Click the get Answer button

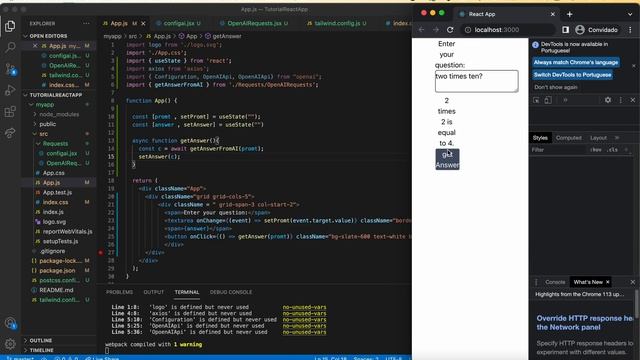point(447,160)
